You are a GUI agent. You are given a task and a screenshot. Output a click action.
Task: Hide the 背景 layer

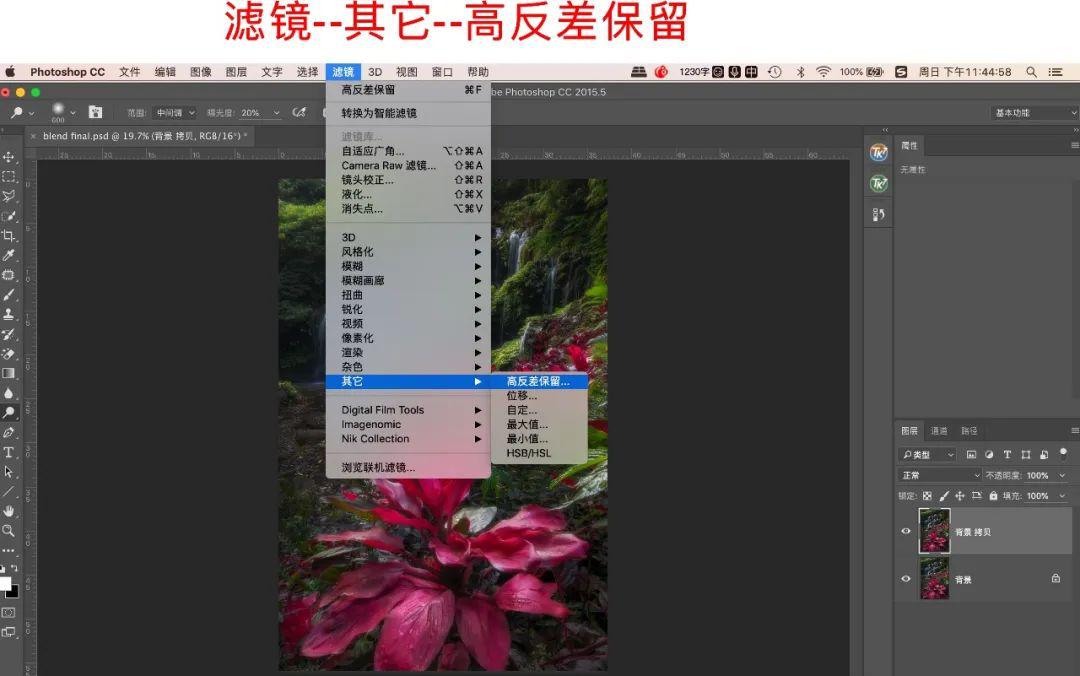pos(906,578)
